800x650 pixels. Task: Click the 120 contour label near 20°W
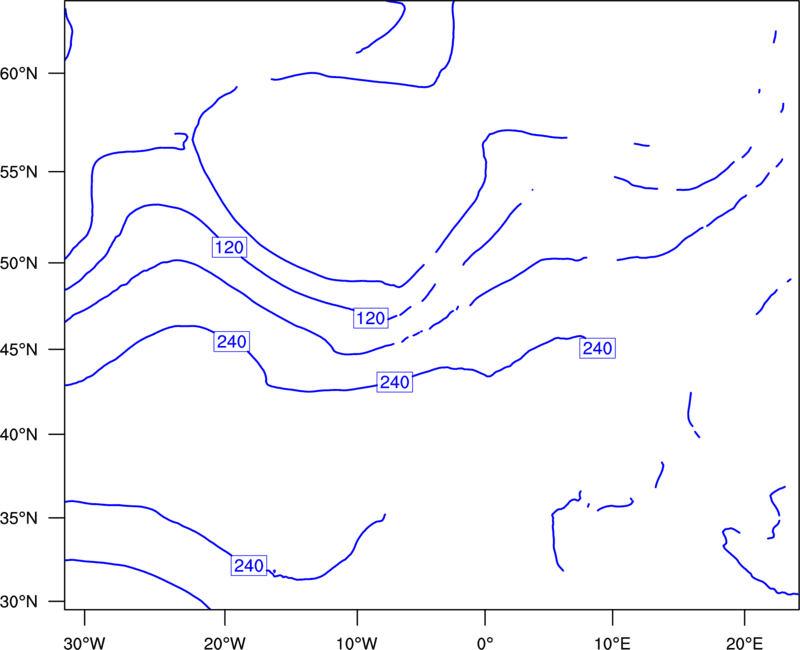click(x=229, y=247)
